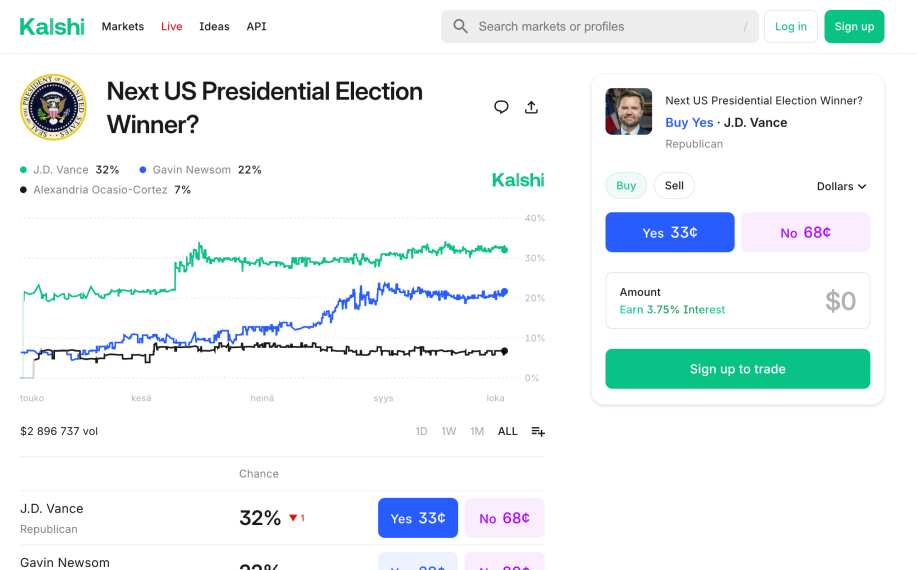
Task: Select Yes 33¢ in trade panel
Action: 670,232
